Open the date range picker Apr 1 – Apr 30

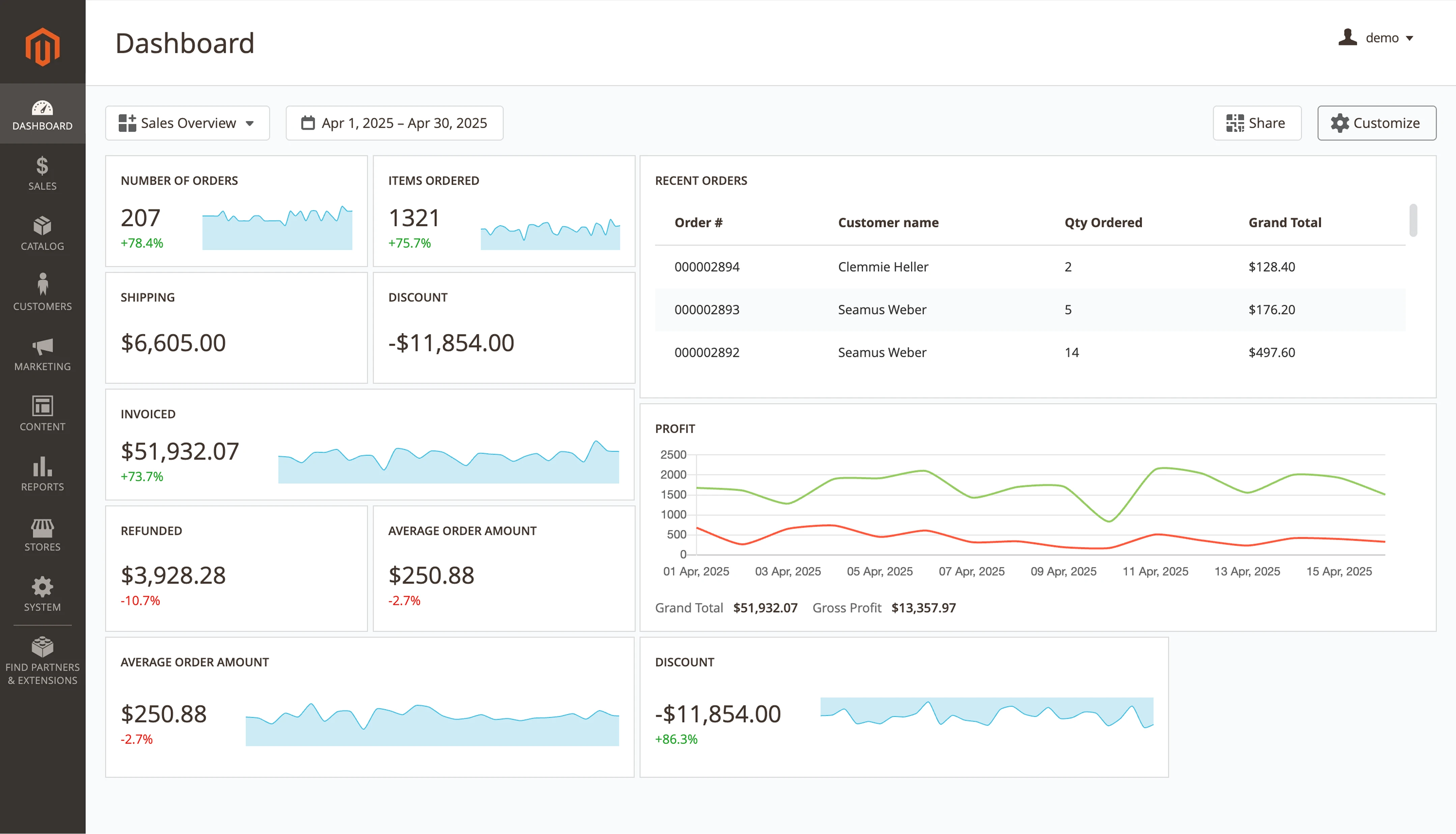pyautogui.click(x=394, y=123)
